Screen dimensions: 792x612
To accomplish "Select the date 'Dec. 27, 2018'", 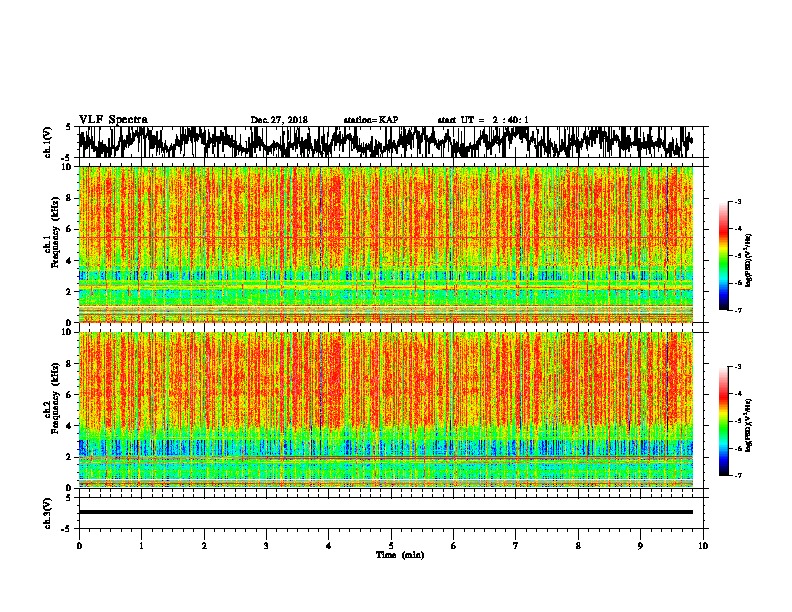I will tap(279, 120).
